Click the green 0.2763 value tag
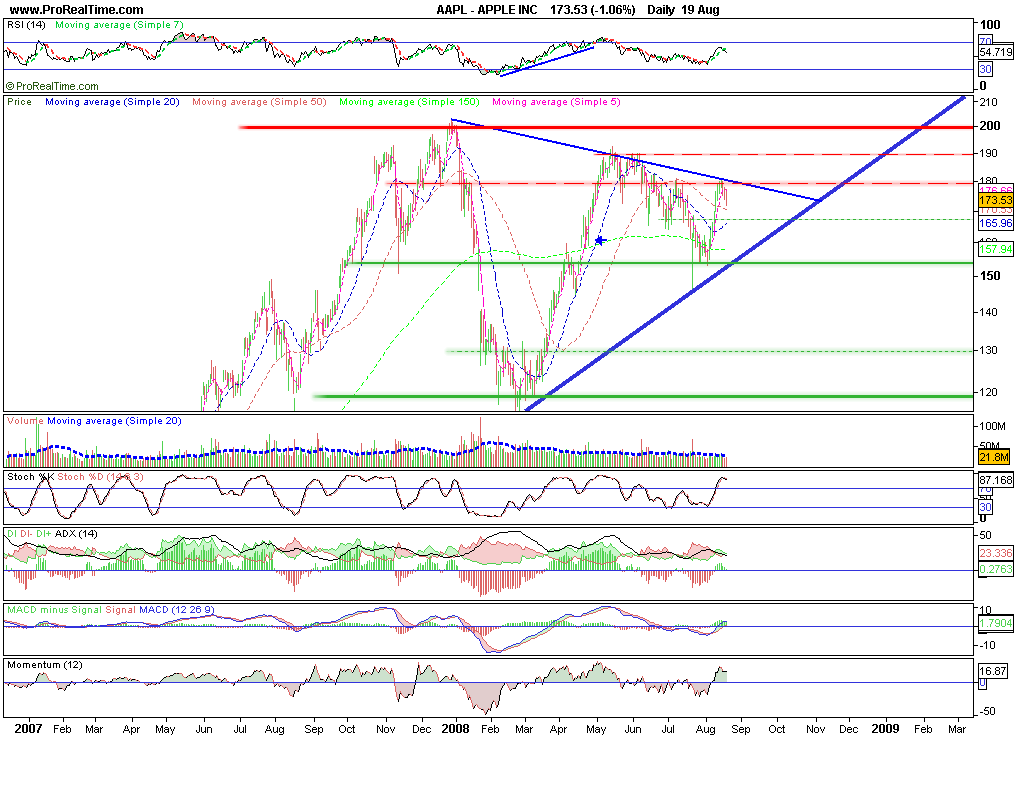1024x800 pixels. pos(997,569)
